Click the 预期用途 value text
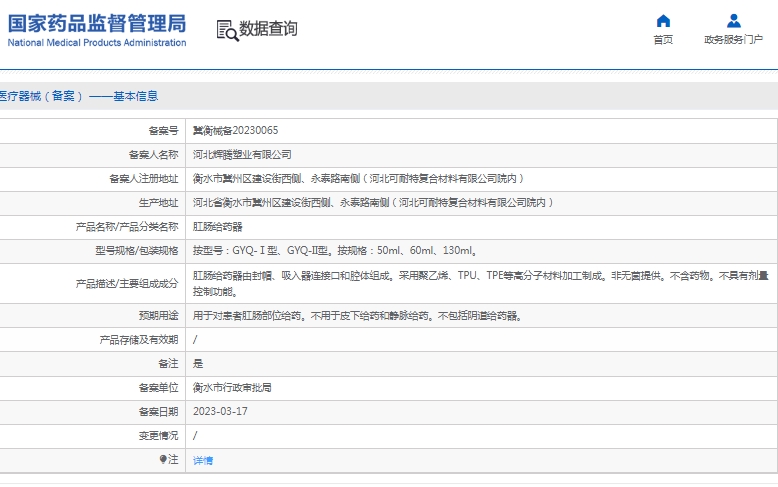This screenshot has height=487, width=778. tap(358, 316)
